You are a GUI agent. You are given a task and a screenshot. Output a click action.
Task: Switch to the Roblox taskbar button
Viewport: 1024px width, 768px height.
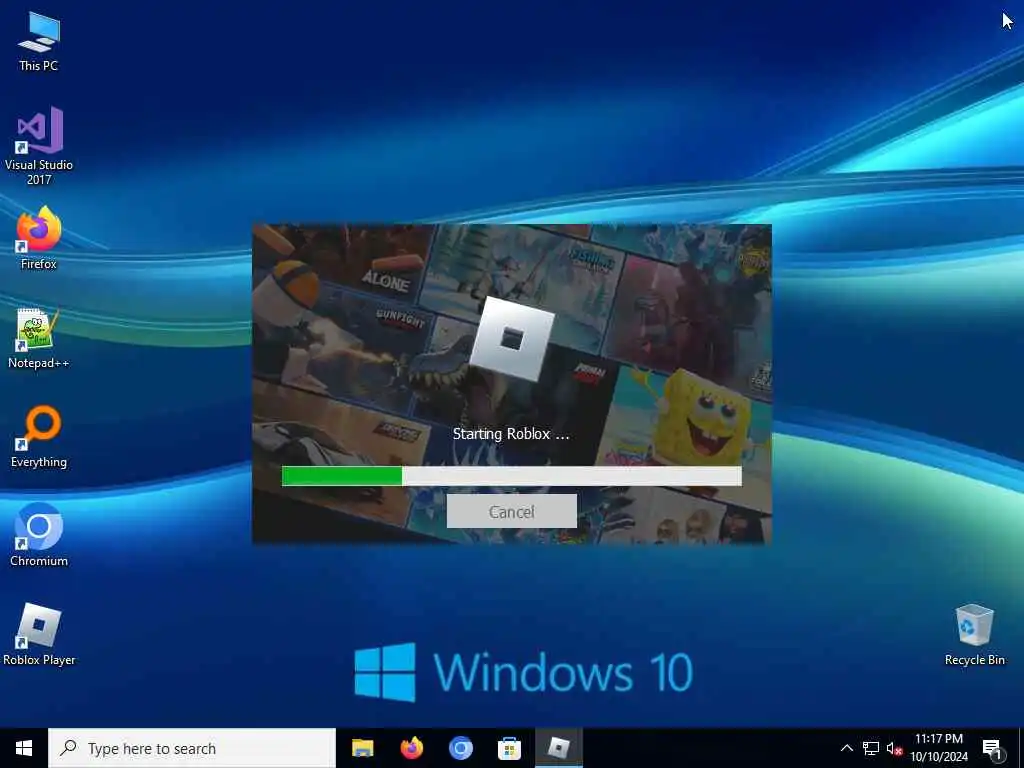tap(558, 748)
